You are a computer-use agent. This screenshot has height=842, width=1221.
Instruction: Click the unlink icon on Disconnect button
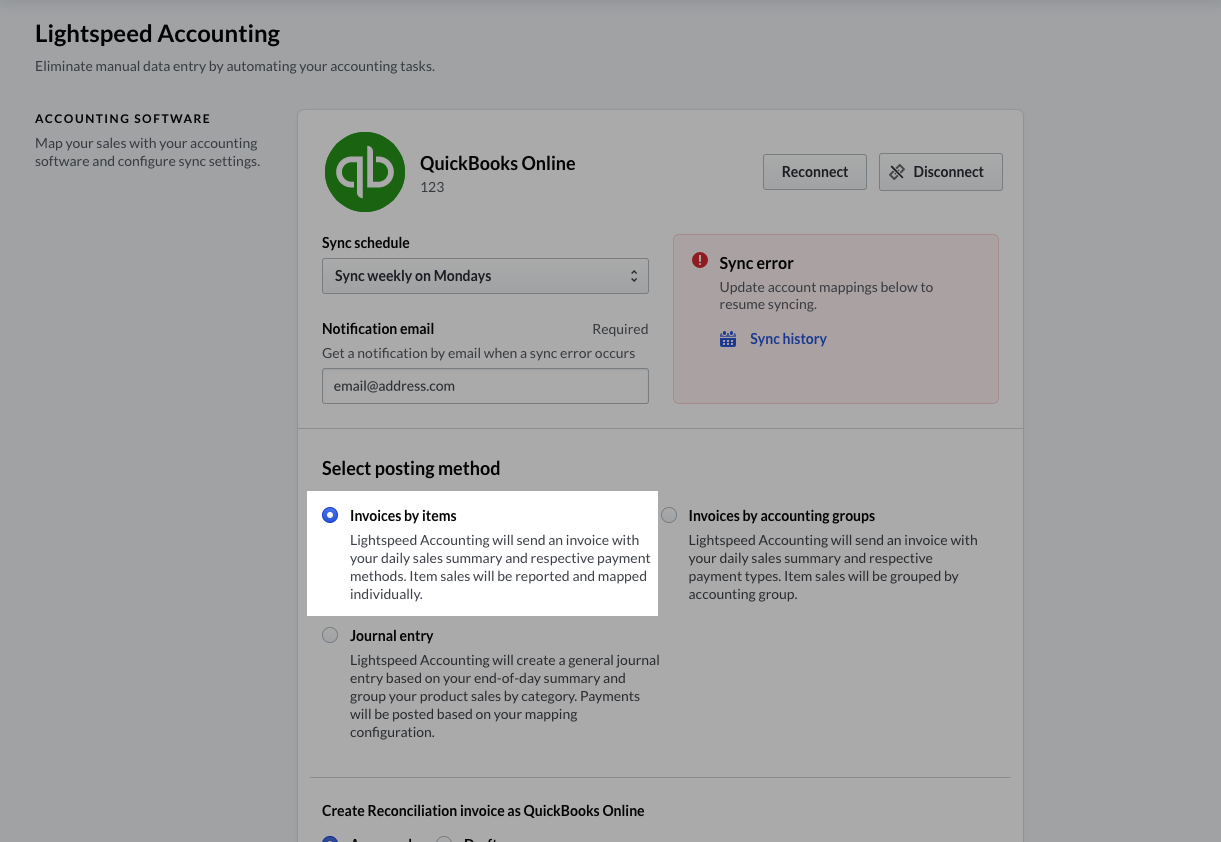click(x=897, y=171)
